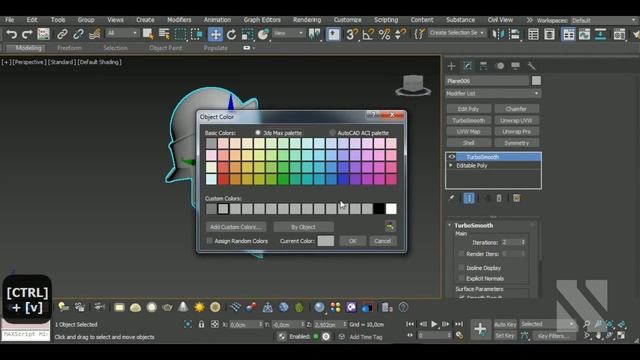Click the Symmetry modifier button
640x360 pixels.
tap(516, 143)
